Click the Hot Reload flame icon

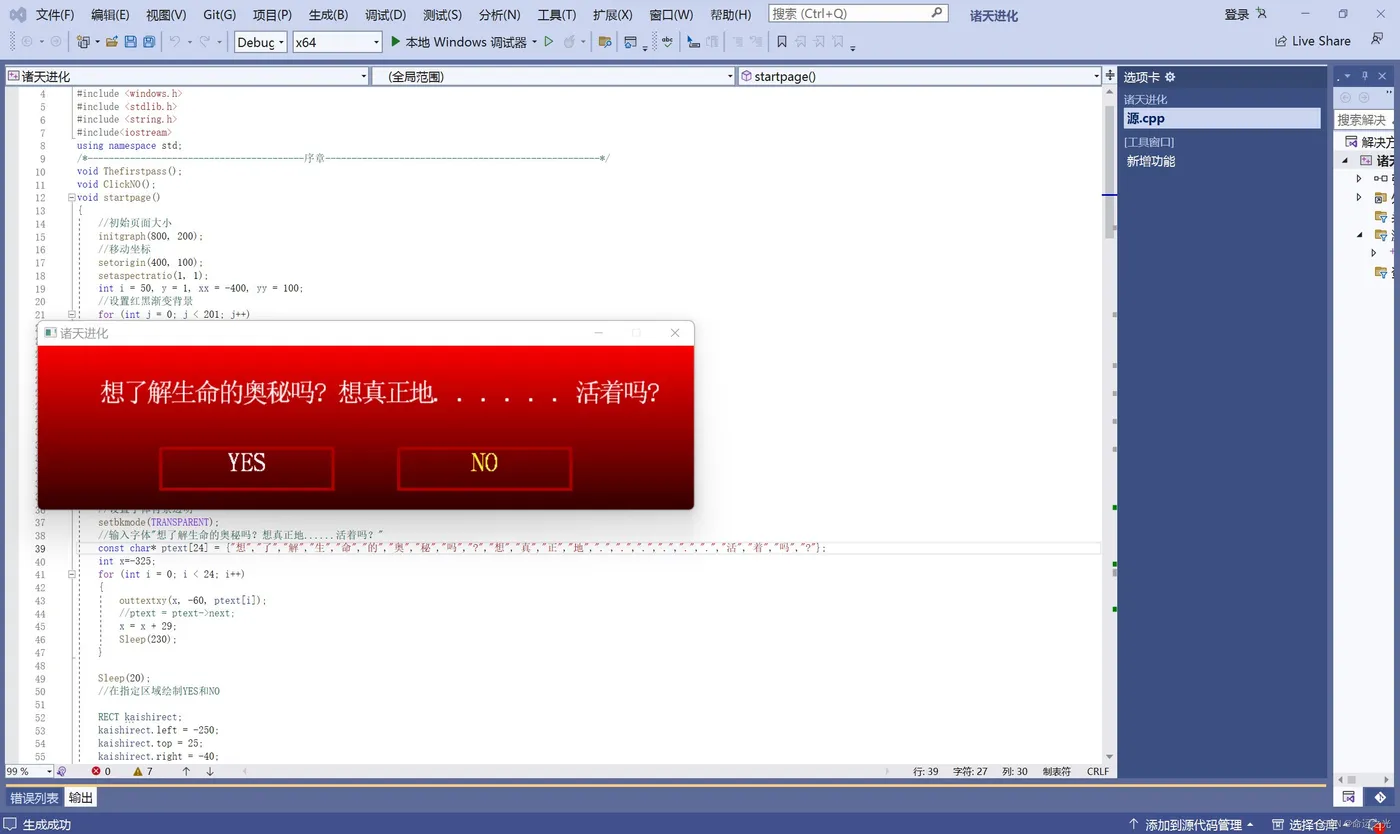tap(569, 42)
